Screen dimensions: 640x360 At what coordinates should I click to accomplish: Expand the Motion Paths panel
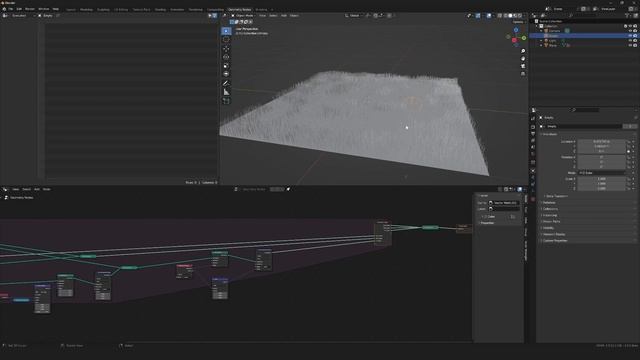551,222
